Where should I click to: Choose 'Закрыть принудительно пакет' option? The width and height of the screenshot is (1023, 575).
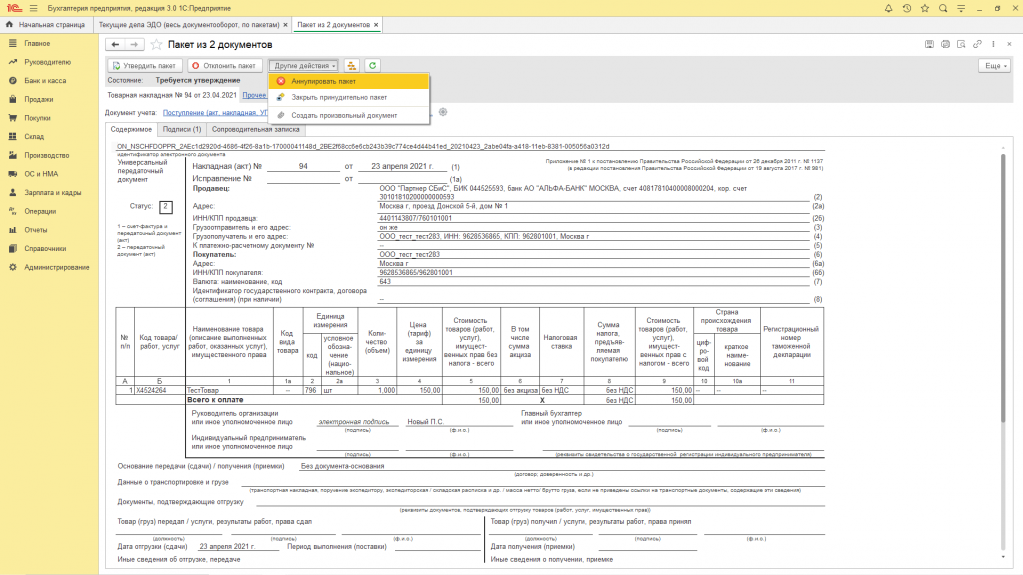point(339,98)
